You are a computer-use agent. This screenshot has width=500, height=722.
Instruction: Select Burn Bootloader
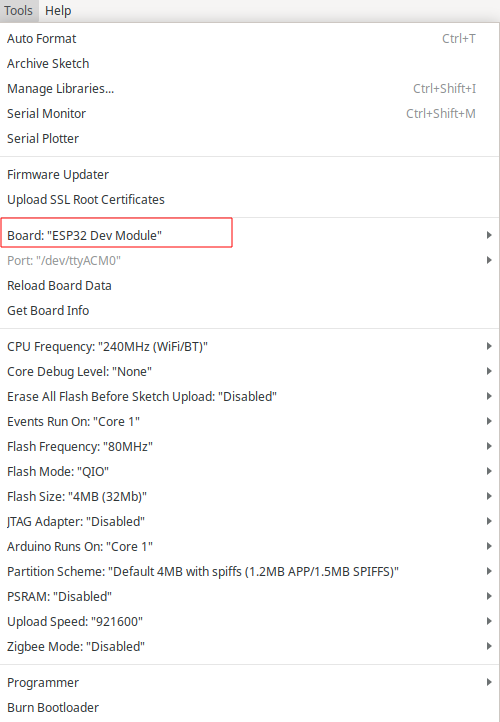tap(250, 707)
